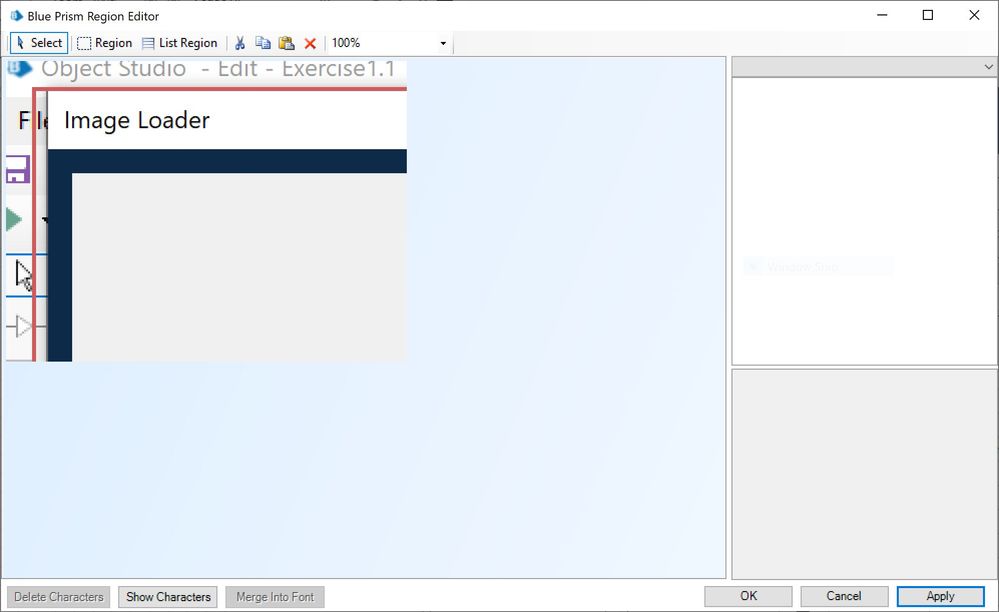Activate the Select tool in the toolbar

point(39,43)
